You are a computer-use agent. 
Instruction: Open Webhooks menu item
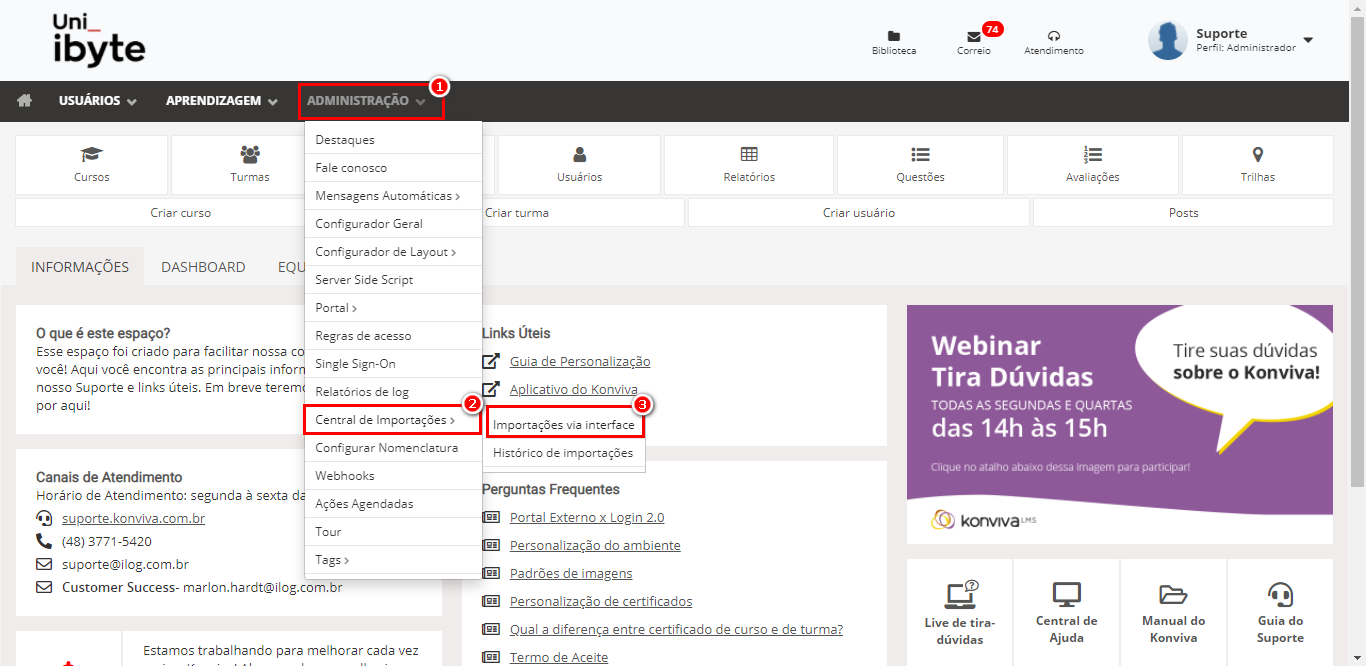393,476
